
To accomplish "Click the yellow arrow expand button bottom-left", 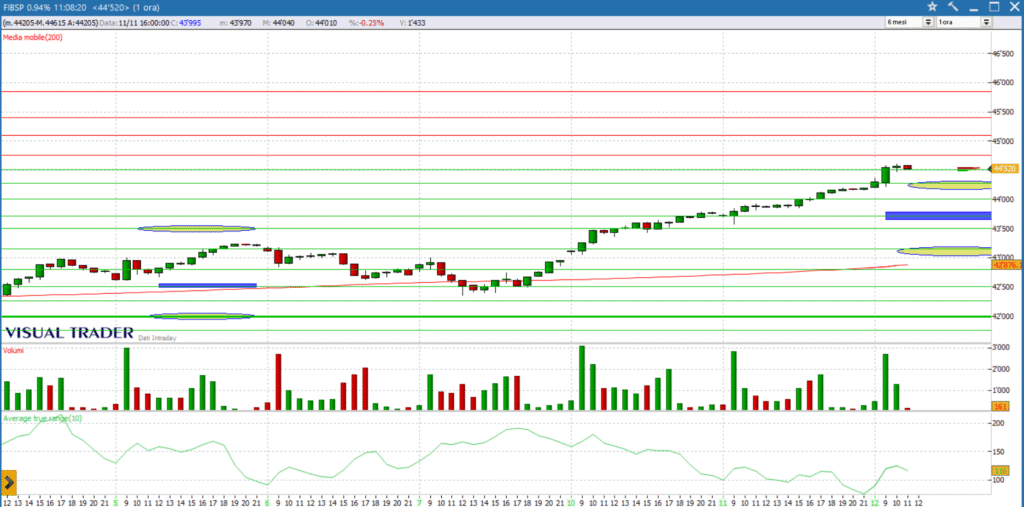I will tap(8, 483).
